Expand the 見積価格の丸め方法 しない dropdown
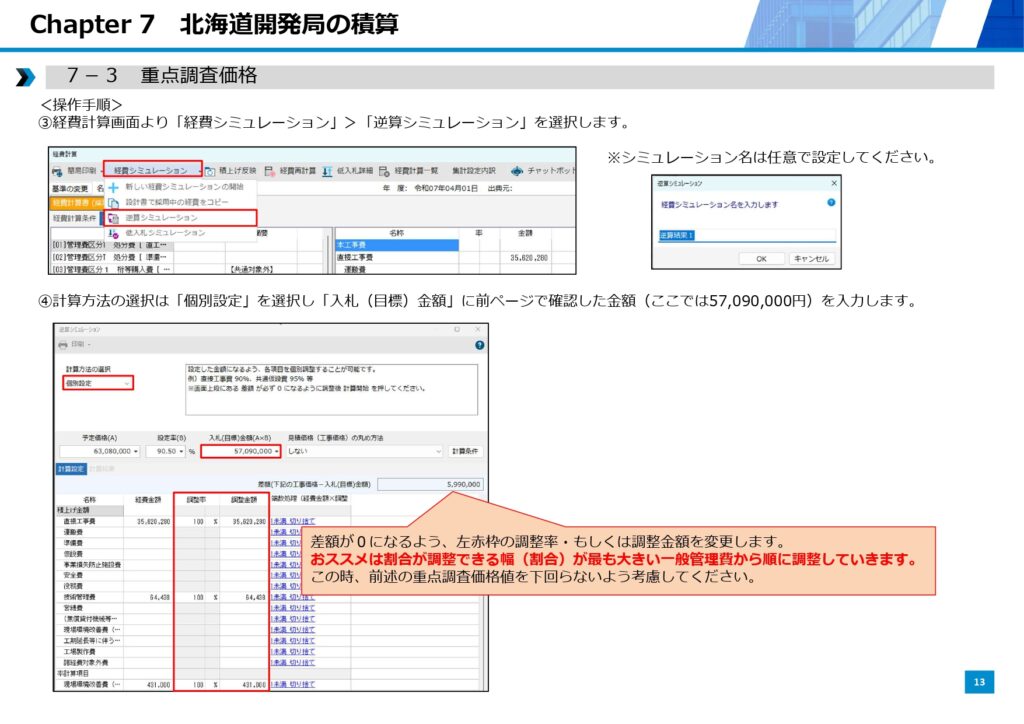This screenshot has width=1024, height=724. (x=363, y=451)
